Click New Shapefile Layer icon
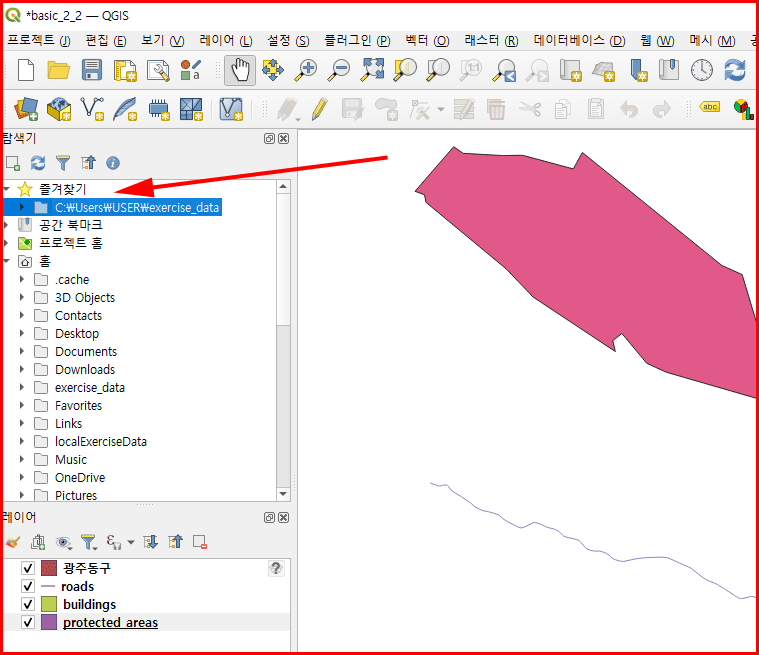Image resolution: width=759 pixels, height=655 pixels. coord(92,109)
